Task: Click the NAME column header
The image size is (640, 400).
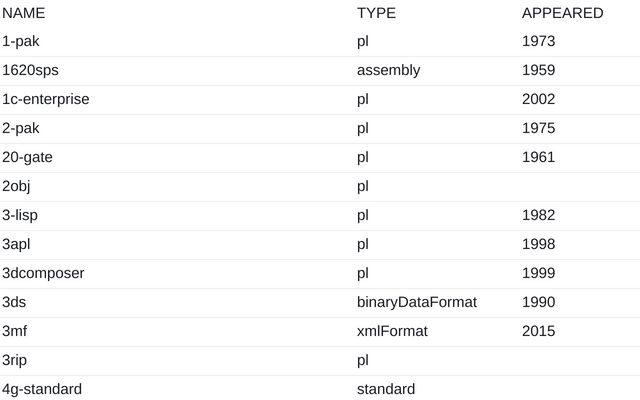Action: point(24,13)
